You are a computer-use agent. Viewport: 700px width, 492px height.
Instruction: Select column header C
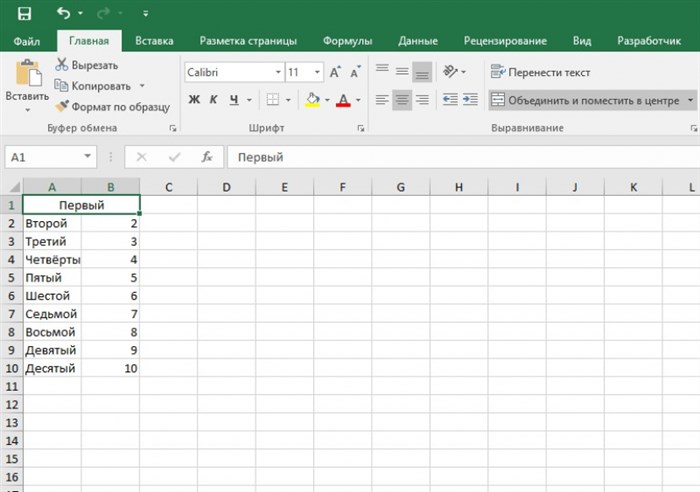168,187
